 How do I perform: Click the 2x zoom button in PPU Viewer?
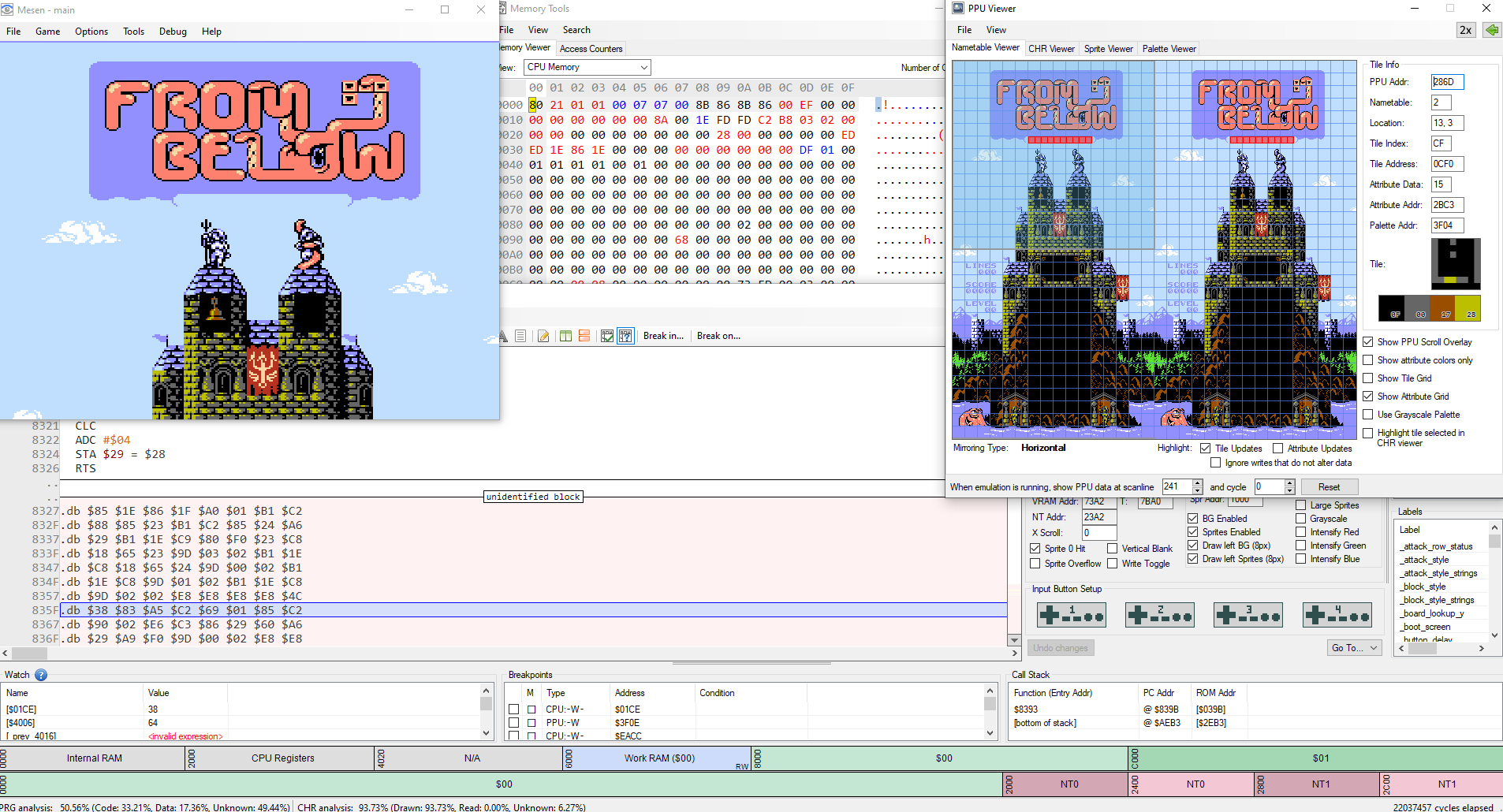pyautogui.click(x=1466, y=30)
